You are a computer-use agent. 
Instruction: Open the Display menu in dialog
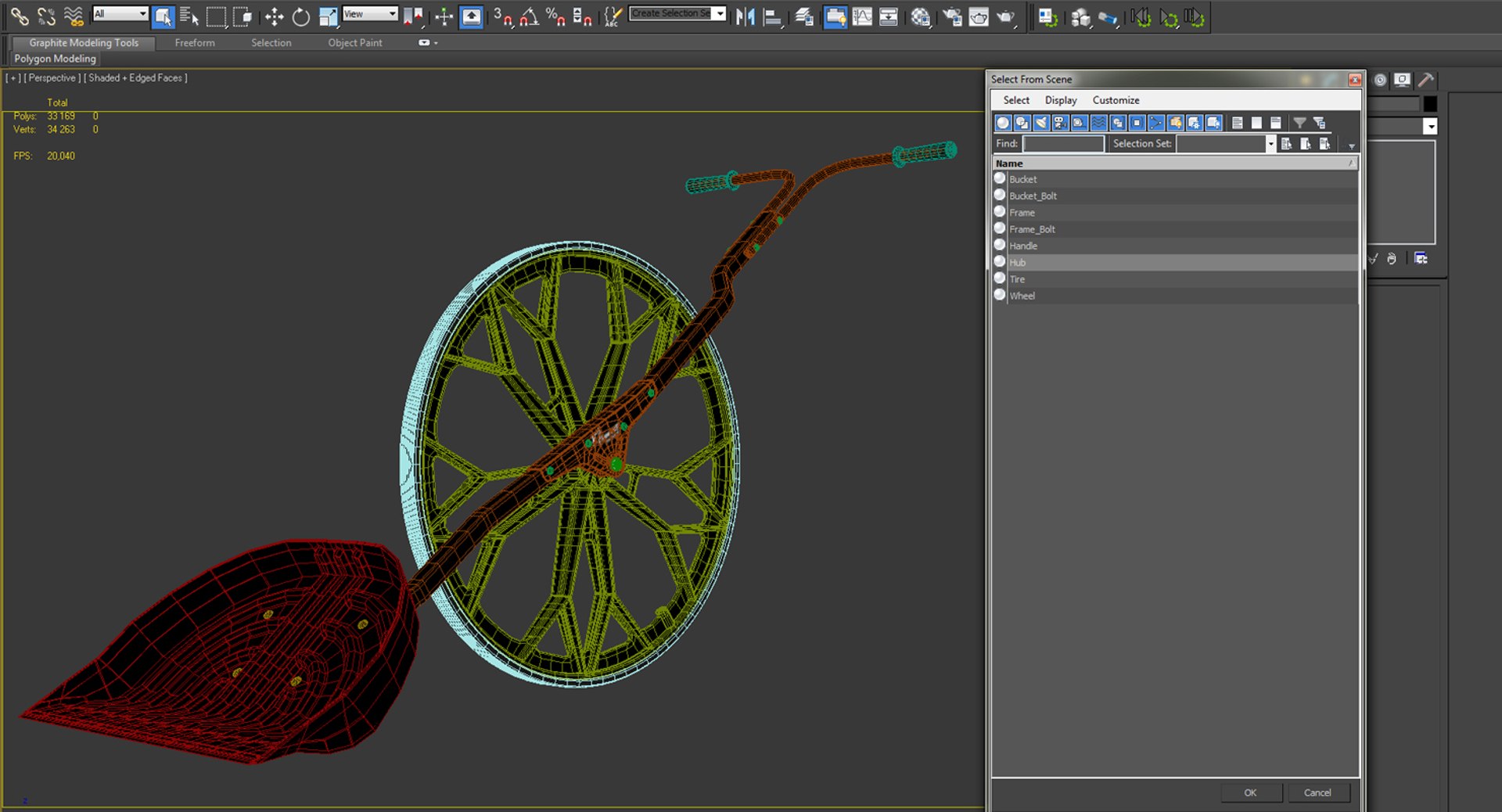1060,100
